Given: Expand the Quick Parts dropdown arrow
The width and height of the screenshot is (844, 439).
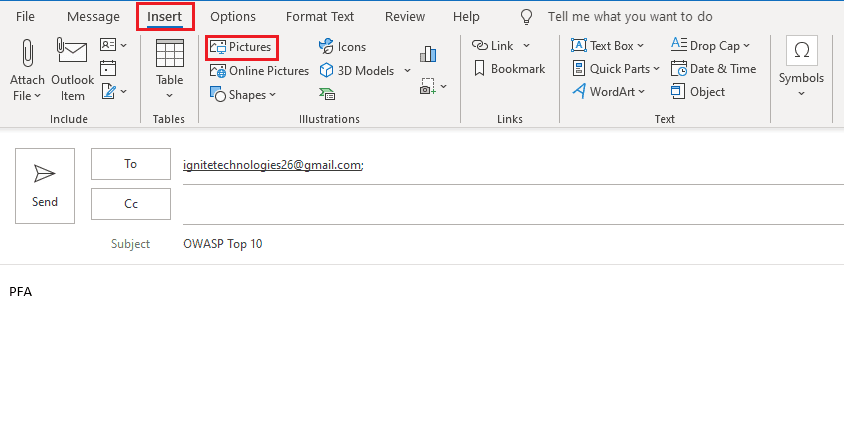Looking at the screenshot, I should [x=656, y=69].
